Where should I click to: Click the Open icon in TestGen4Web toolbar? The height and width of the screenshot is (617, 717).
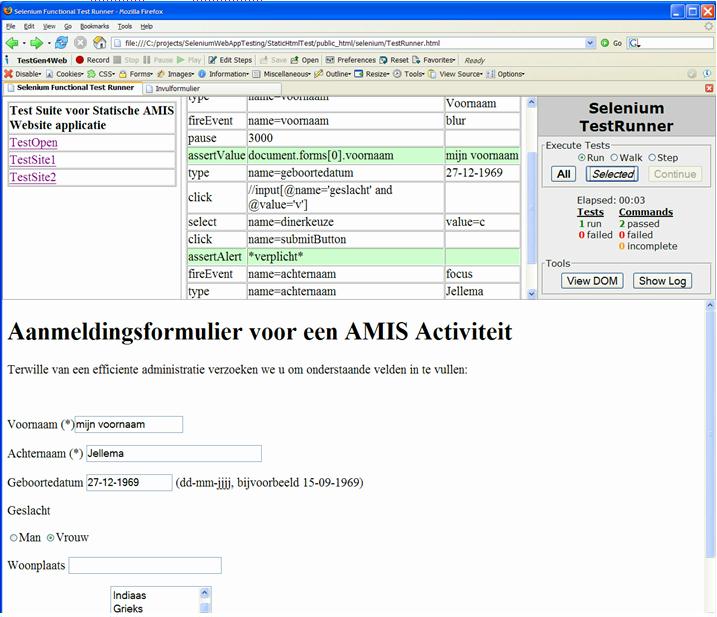(x=305, y=60)
